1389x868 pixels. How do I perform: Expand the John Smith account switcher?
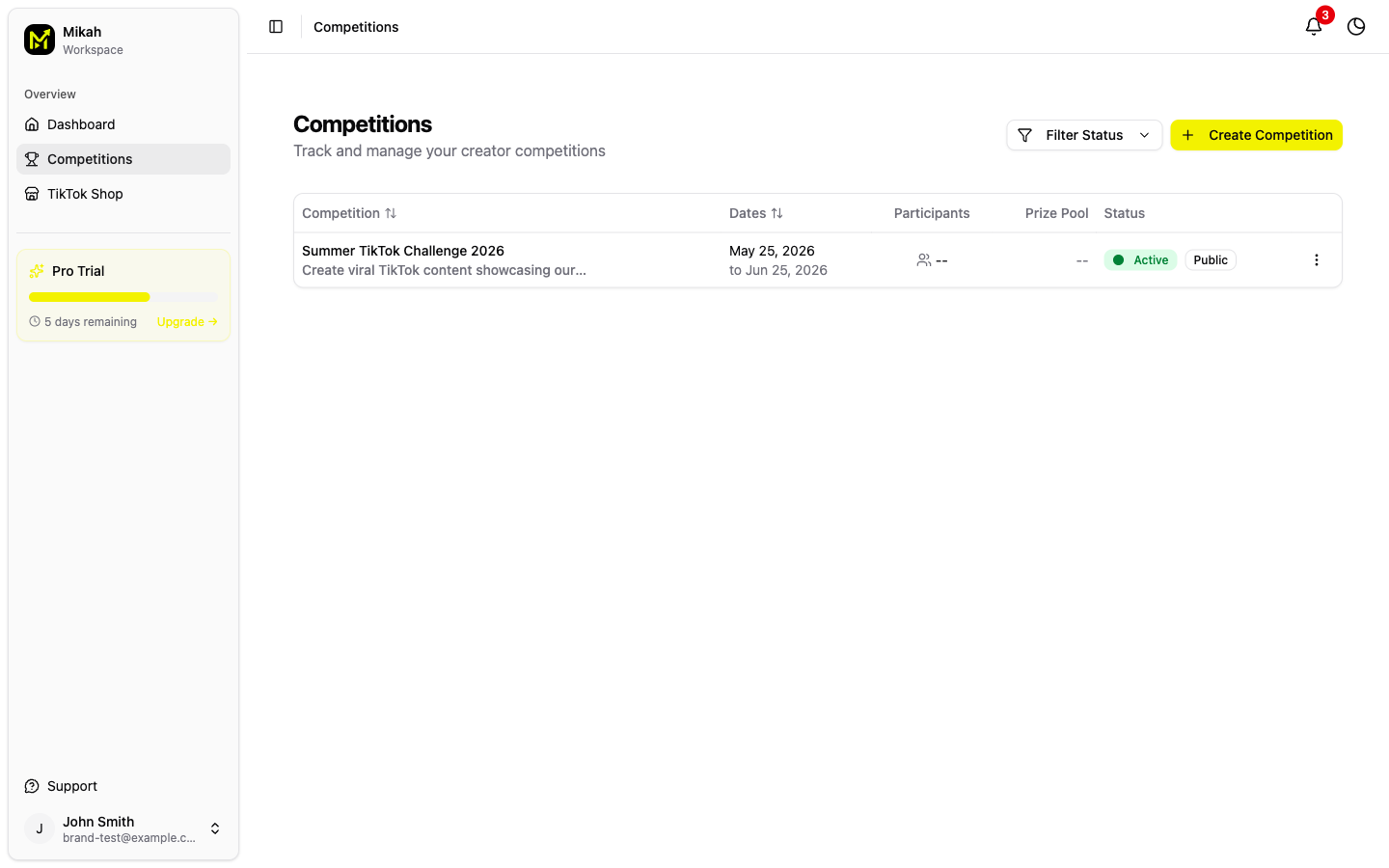point(215,828)
